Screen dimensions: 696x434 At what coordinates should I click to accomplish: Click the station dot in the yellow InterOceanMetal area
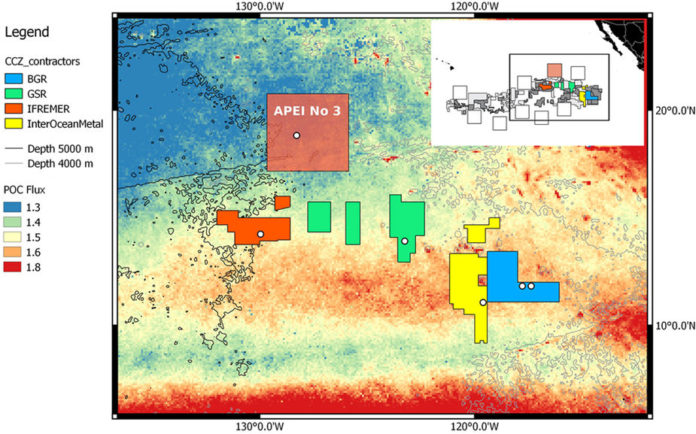point(483,302)
